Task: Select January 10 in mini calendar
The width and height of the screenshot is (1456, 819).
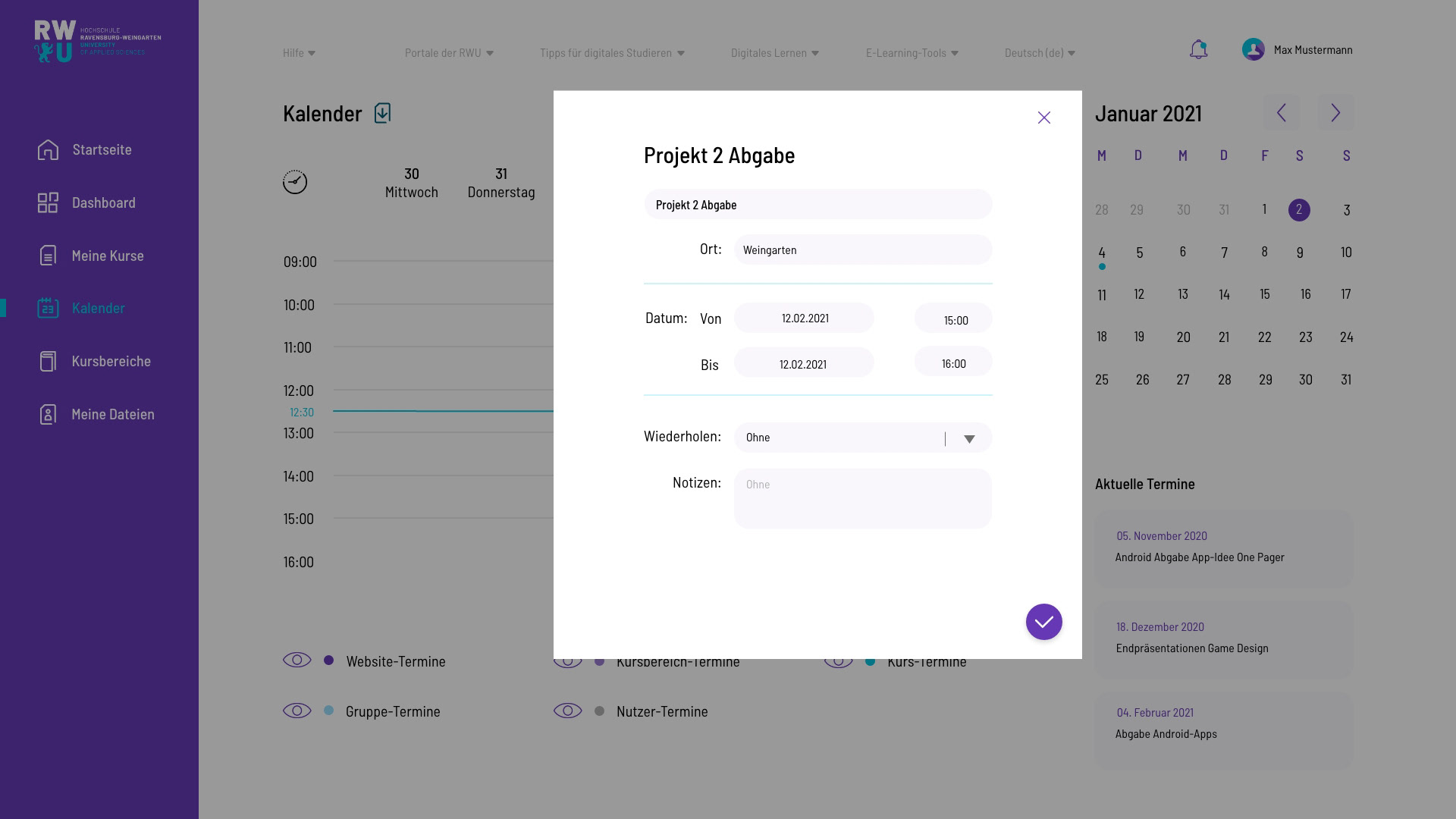Action: pyautogui.click(x=1346, y=253)
